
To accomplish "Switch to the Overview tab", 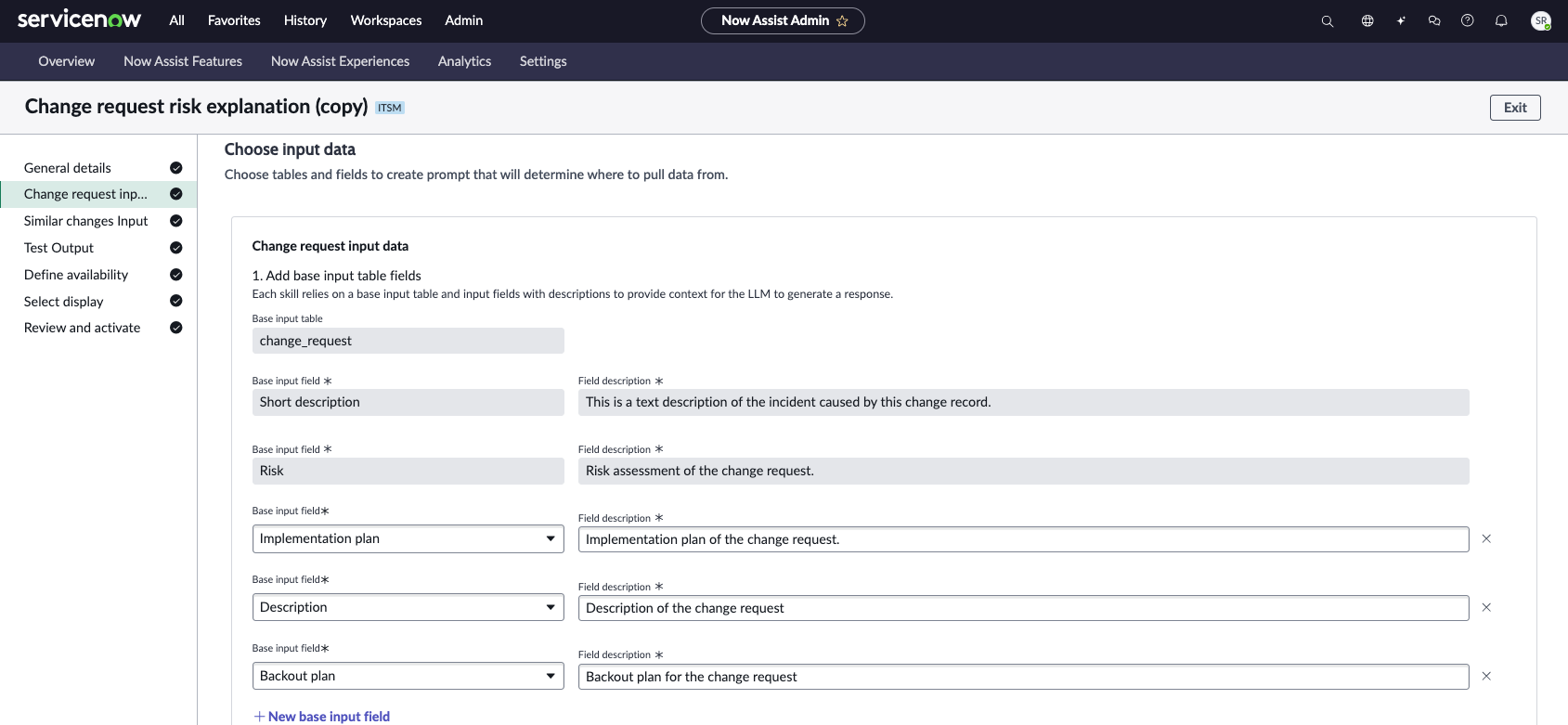I will click(x=67, y=61).
